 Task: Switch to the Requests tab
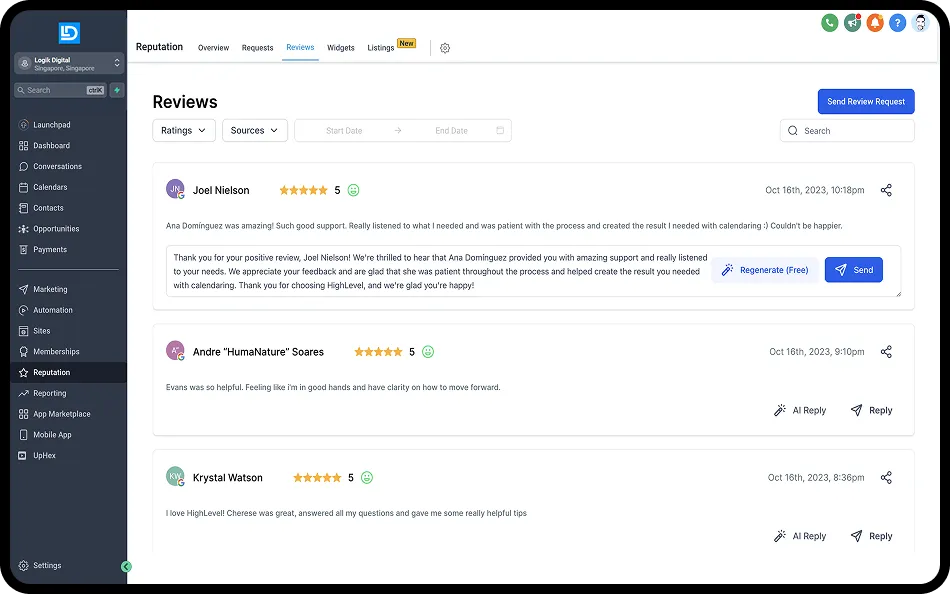pos(257,48)
